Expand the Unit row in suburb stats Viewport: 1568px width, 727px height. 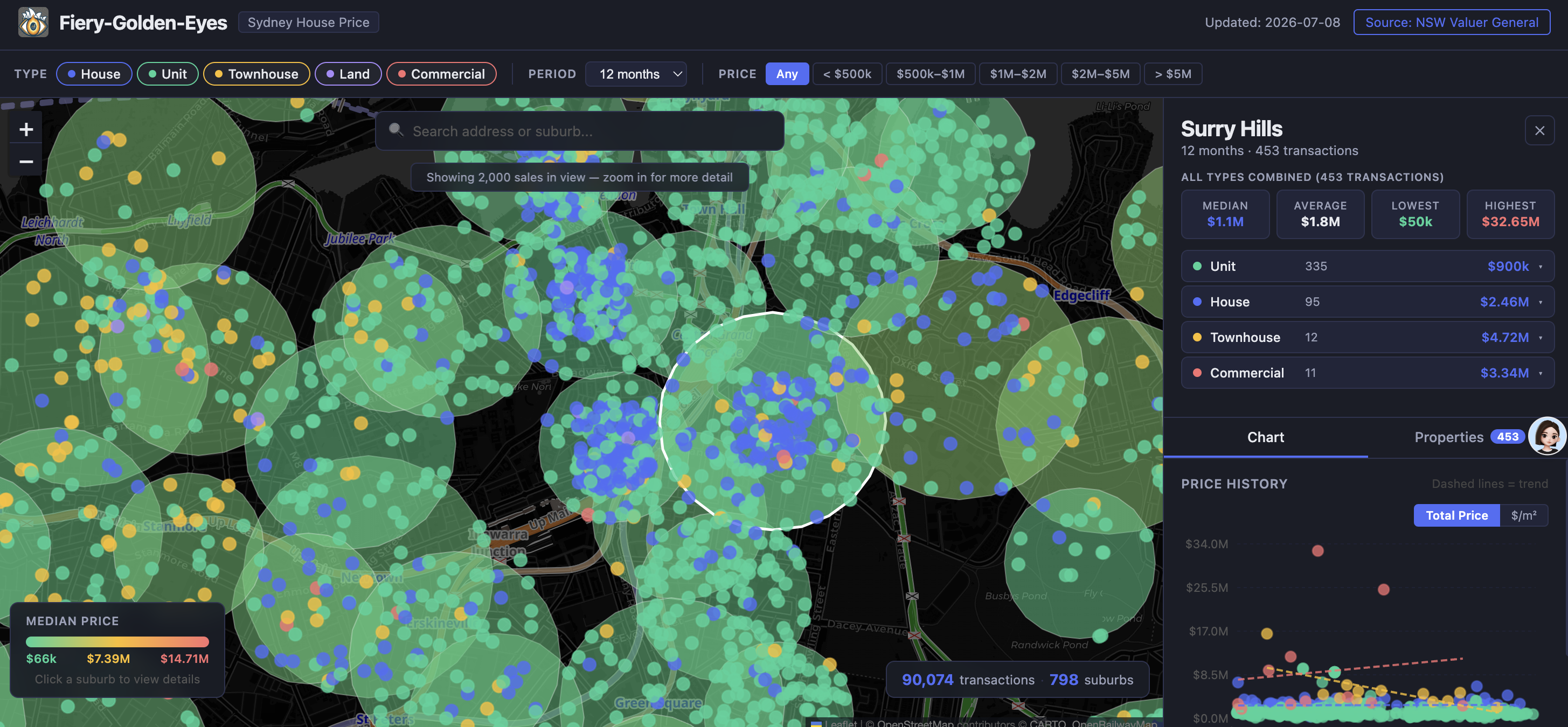click(1367, 266)
